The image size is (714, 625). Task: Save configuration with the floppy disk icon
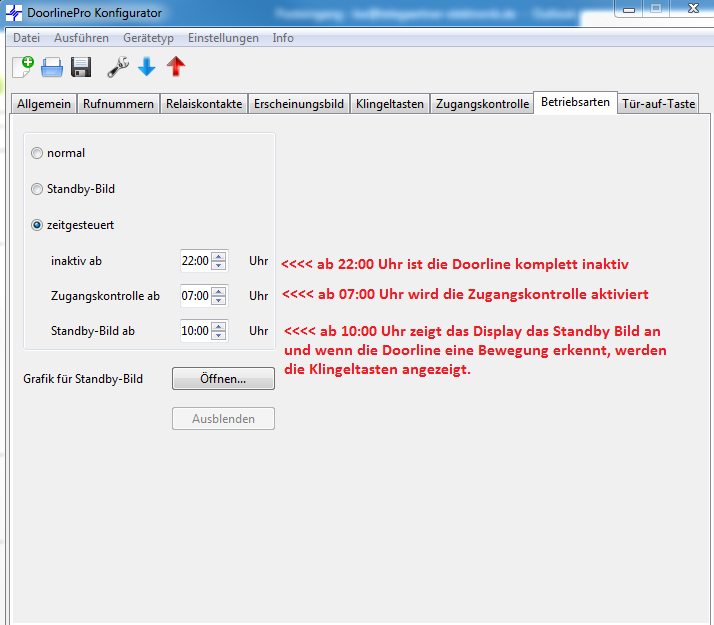click(x=81, y=67)
